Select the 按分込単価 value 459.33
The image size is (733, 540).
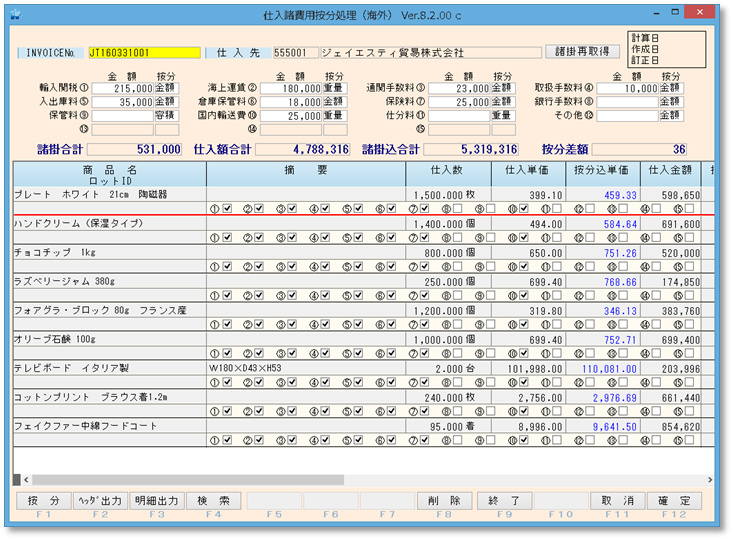coord(620,195)
